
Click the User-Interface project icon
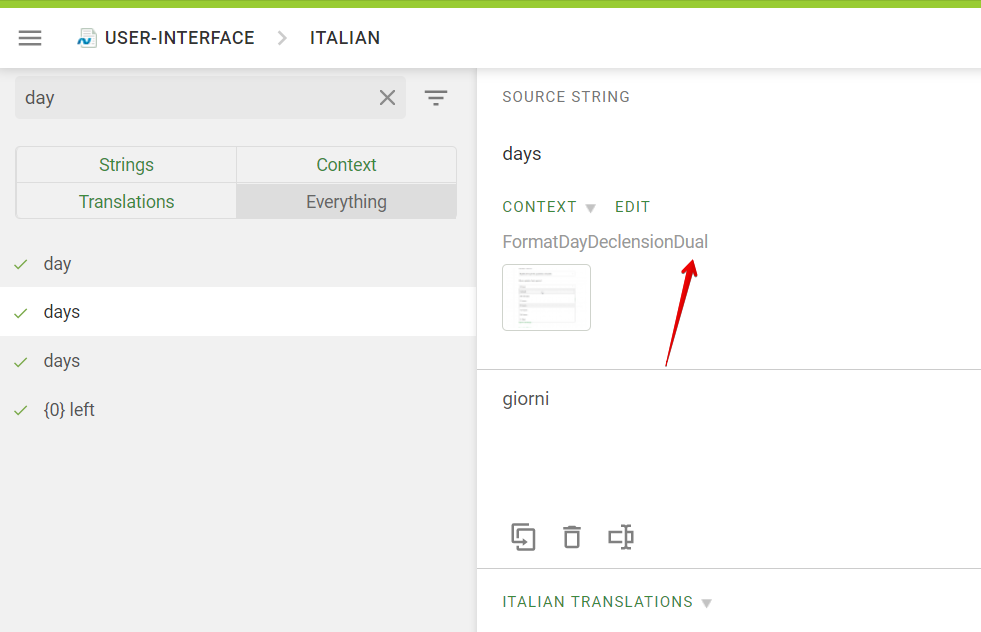[x=86, y=38]
